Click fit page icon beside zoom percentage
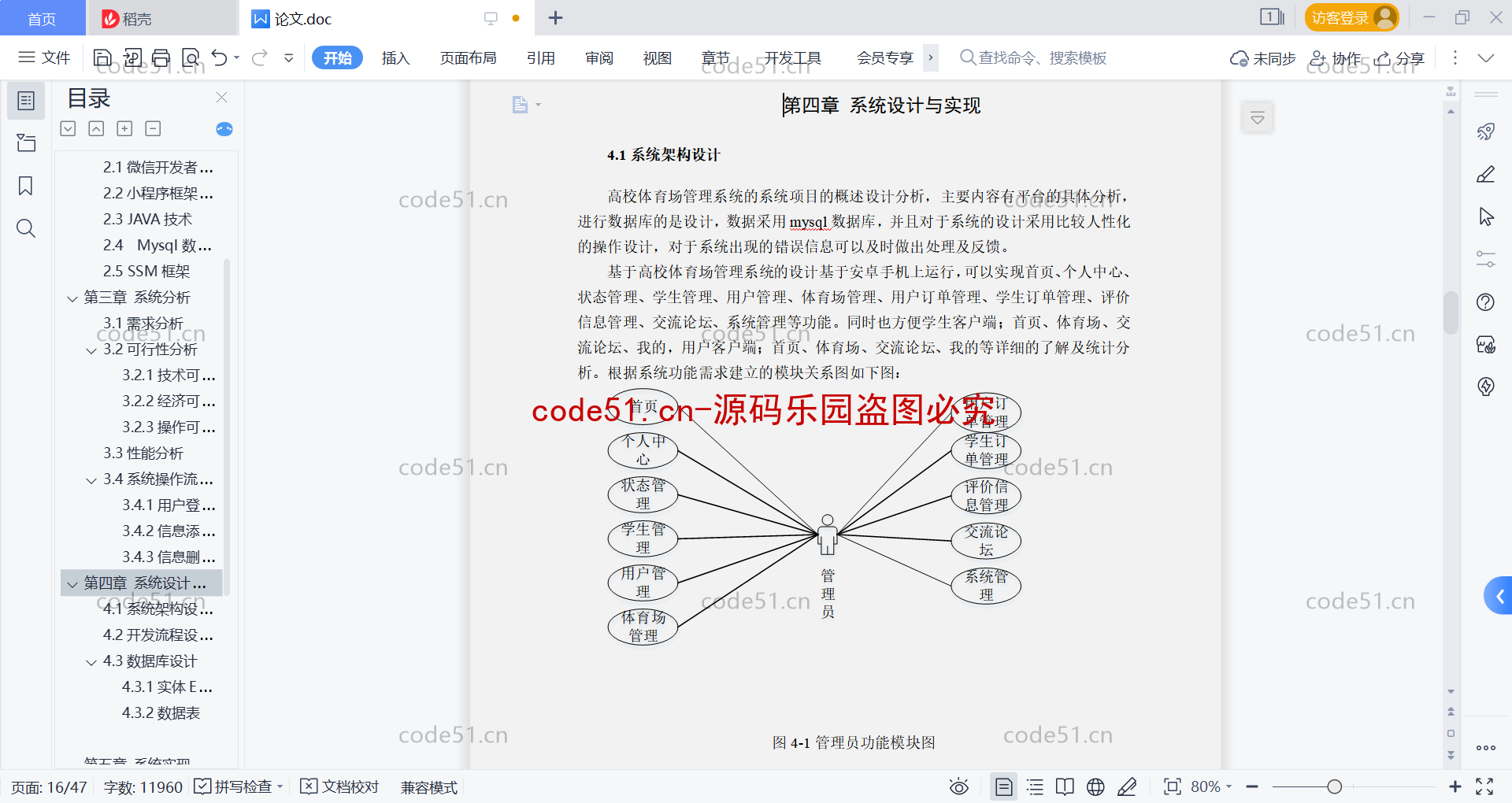1512x803 pixels. (1173, 786)
